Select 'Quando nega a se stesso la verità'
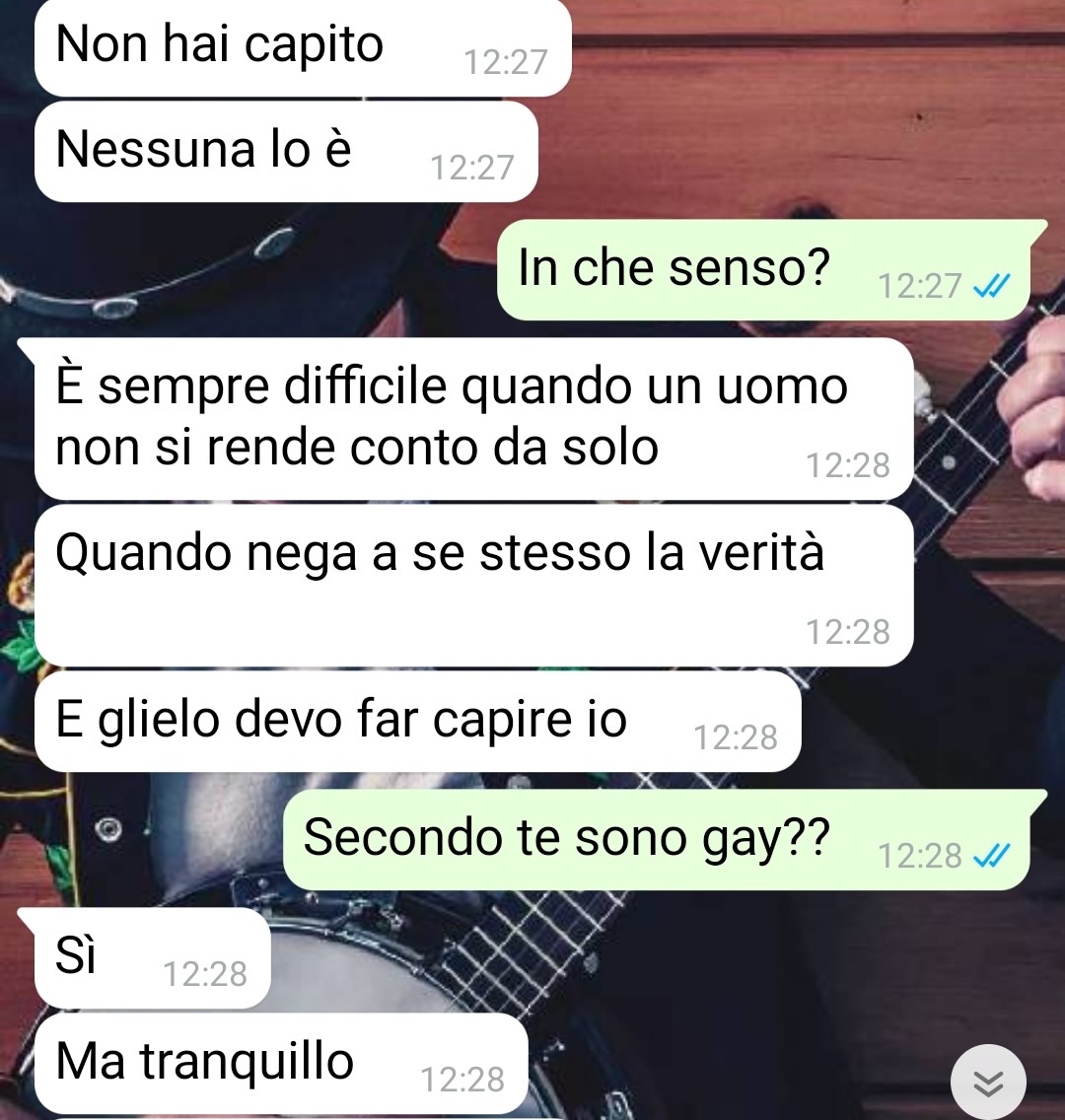The width and height of the screenshot is (1065, 1120). pyautogui.click(x=474, y=586)
